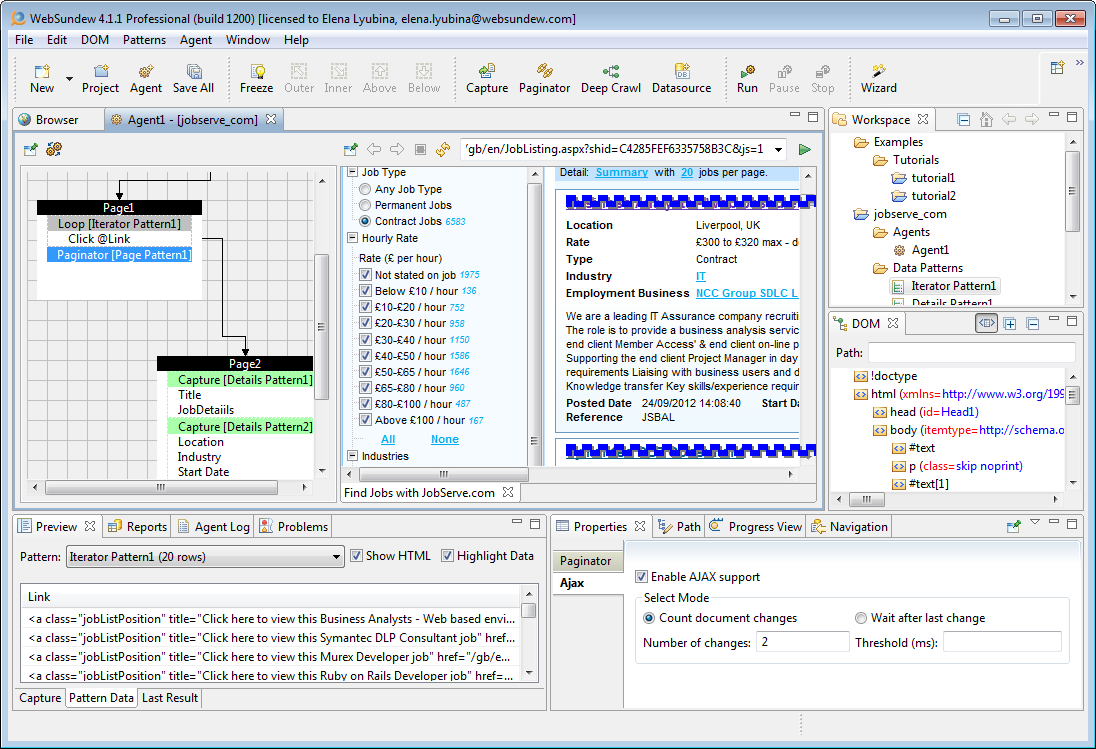Image resolution: width=1096 pixels, height=749 pixels.
Task: Click None link under hourly rates
Action: coord(445,439)
